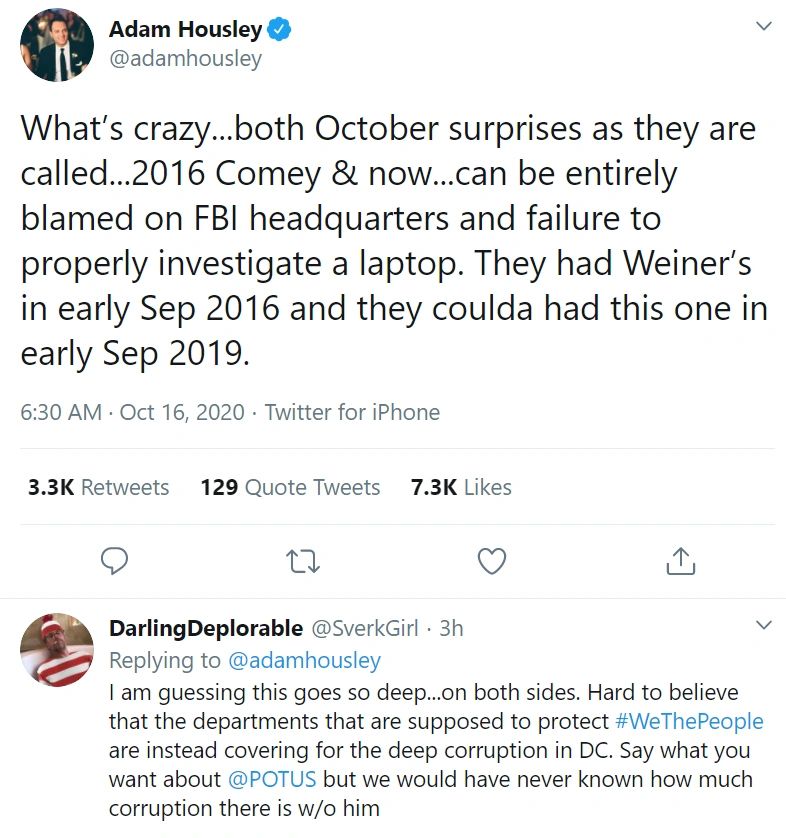Visit Adam Housley's profile name
This screenshot has height=838, width=786.
pyautogui.click(x=185, y=30)
